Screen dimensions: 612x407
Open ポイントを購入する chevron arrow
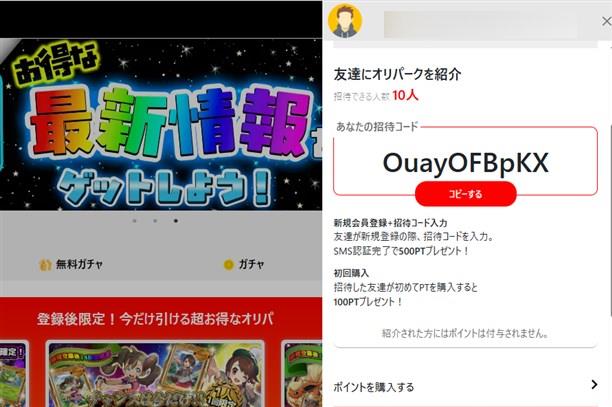tap(594, 385)
